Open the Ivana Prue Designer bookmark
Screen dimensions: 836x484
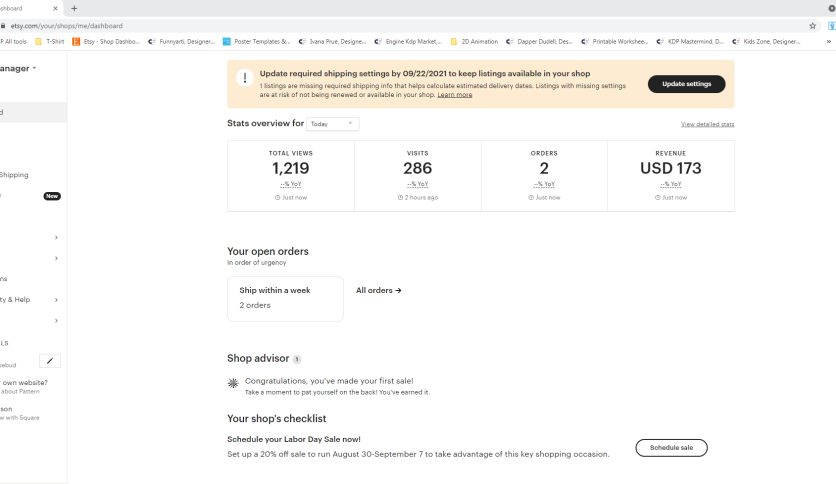pyautogui.click(x=332, y=42)
